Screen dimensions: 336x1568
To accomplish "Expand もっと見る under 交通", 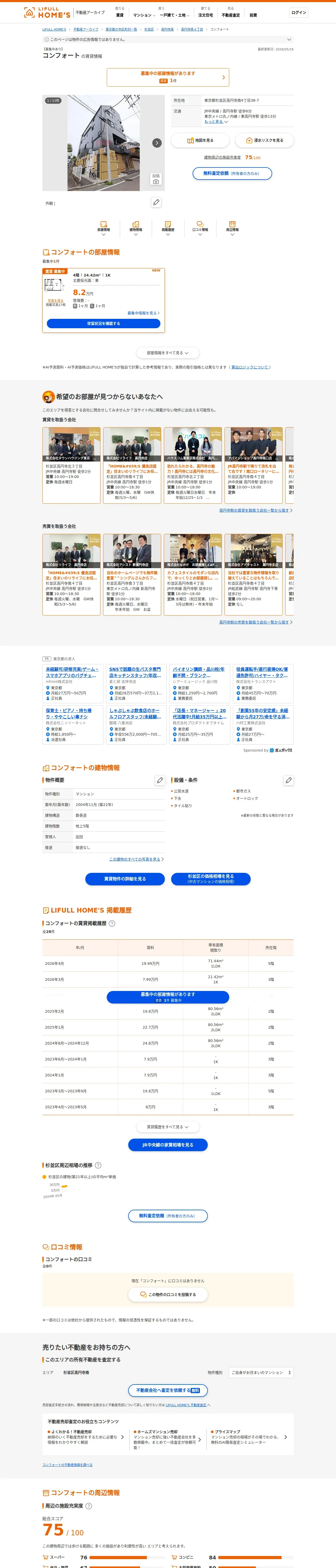I will 216,122.
